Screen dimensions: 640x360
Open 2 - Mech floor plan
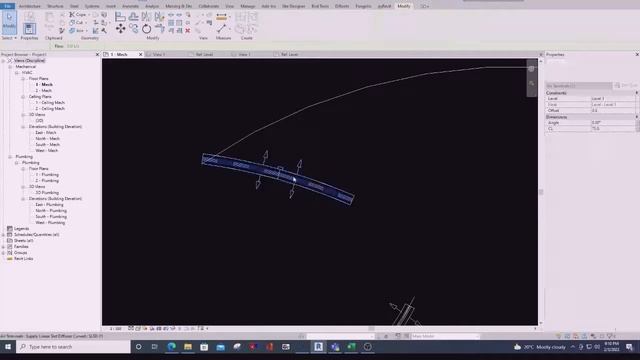click(44, 91)
